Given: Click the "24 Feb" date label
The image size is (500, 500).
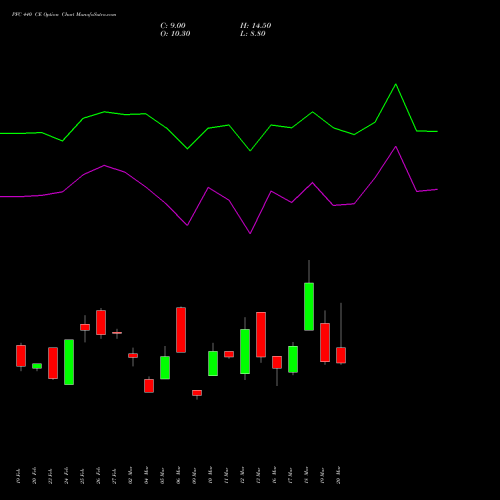Looking at the screenshot, I should point(66,476).
